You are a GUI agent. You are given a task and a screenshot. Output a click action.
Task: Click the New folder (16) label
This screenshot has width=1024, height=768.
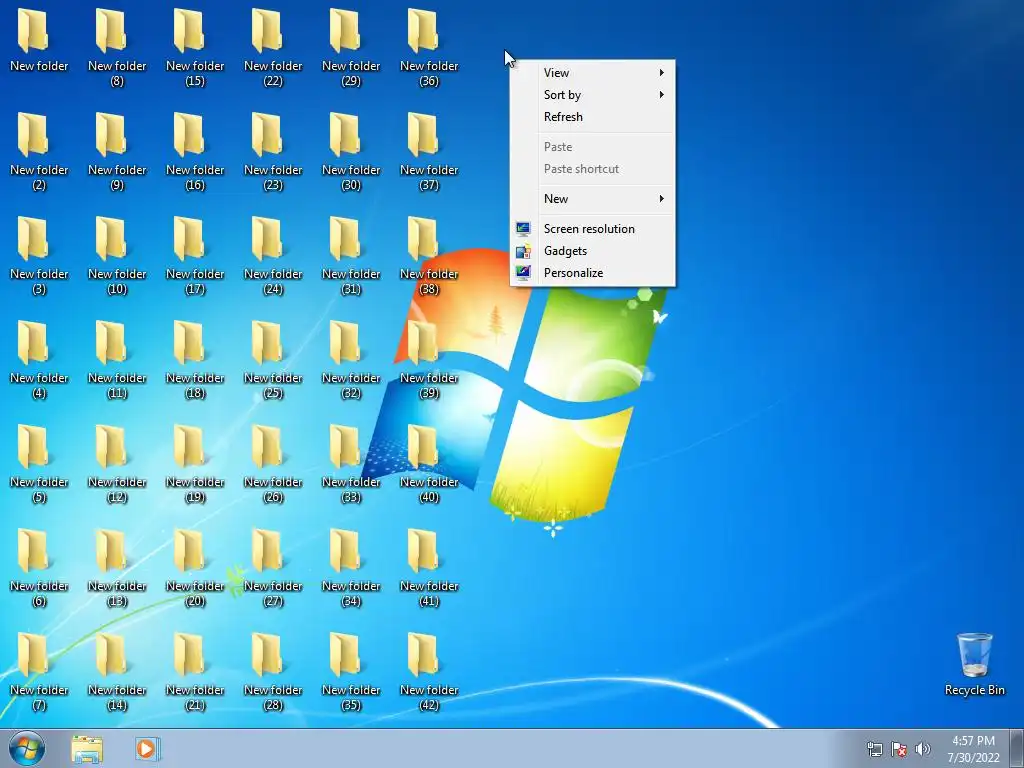[195, 177]
